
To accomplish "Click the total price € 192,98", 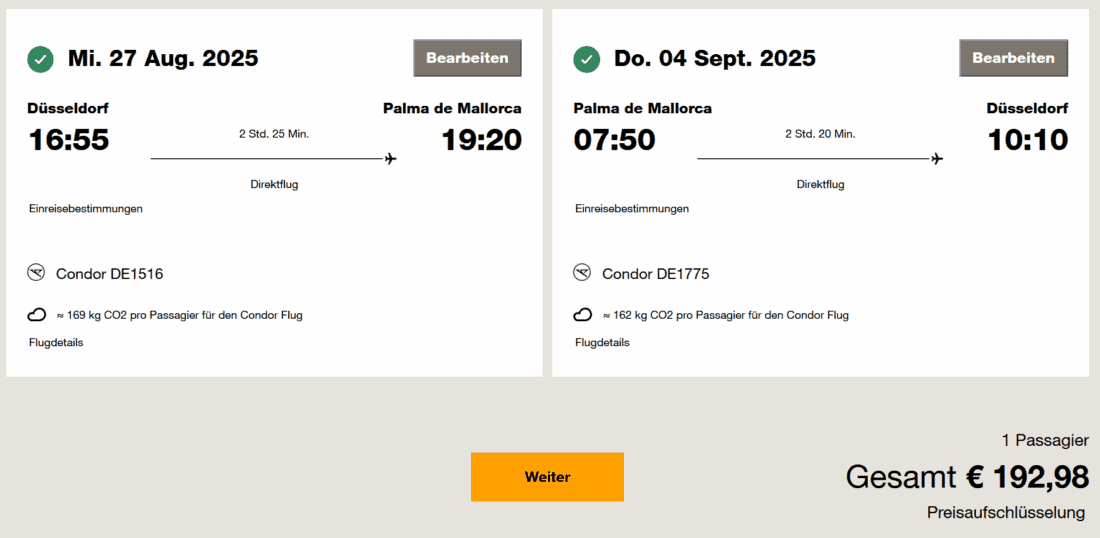I will pos(1026,478).
